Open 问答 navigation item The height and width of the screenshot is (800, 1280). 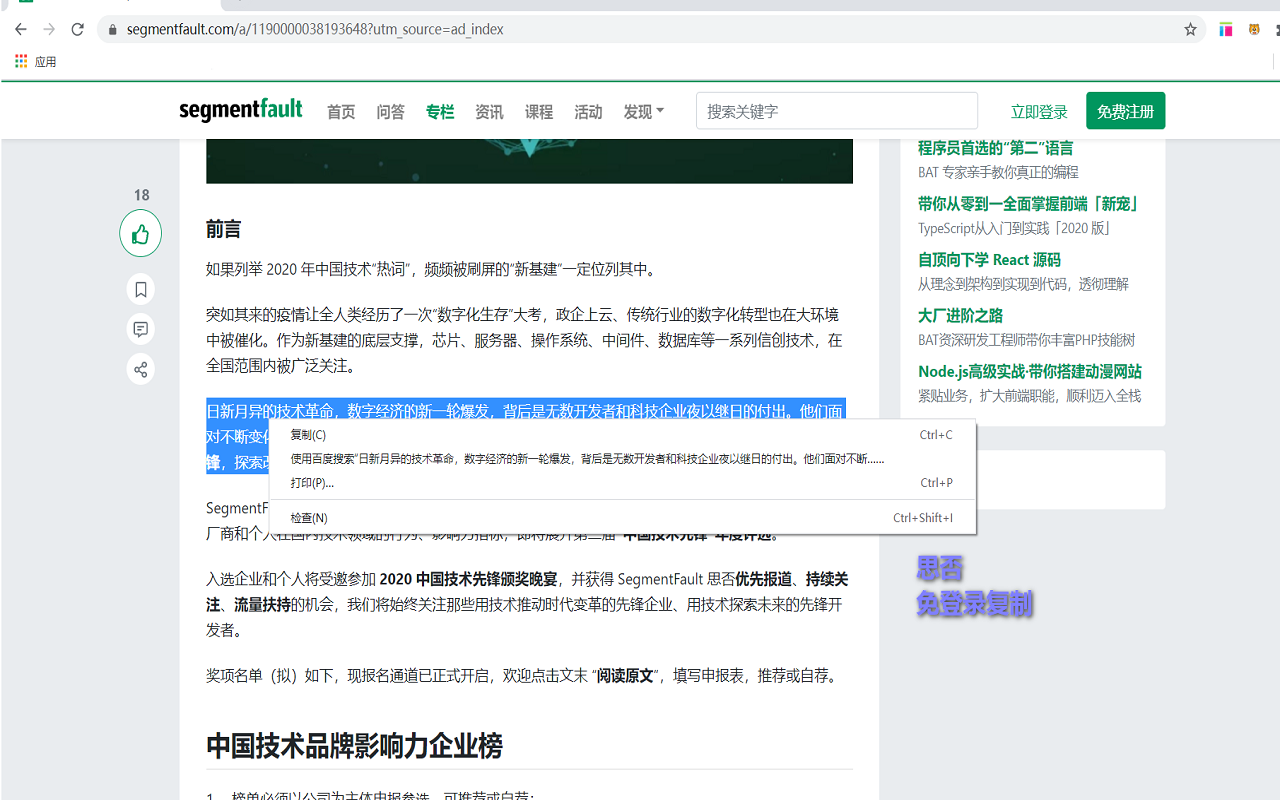coord(390,112)
